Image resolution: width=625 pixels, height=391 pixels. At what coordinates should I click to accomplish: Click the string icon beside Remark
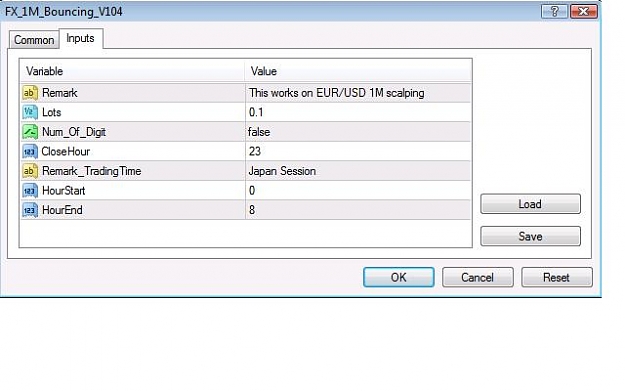point(30,93)
